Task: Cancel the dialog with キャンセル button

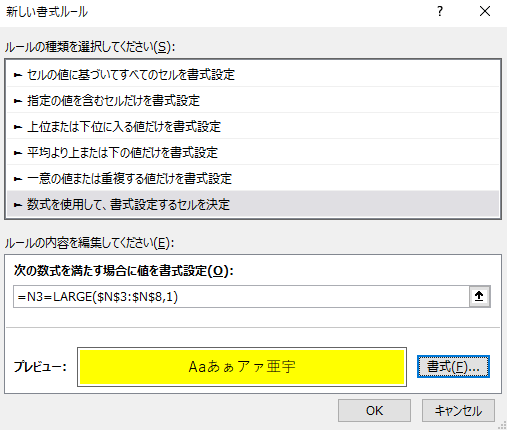Action: click(458, 411)
